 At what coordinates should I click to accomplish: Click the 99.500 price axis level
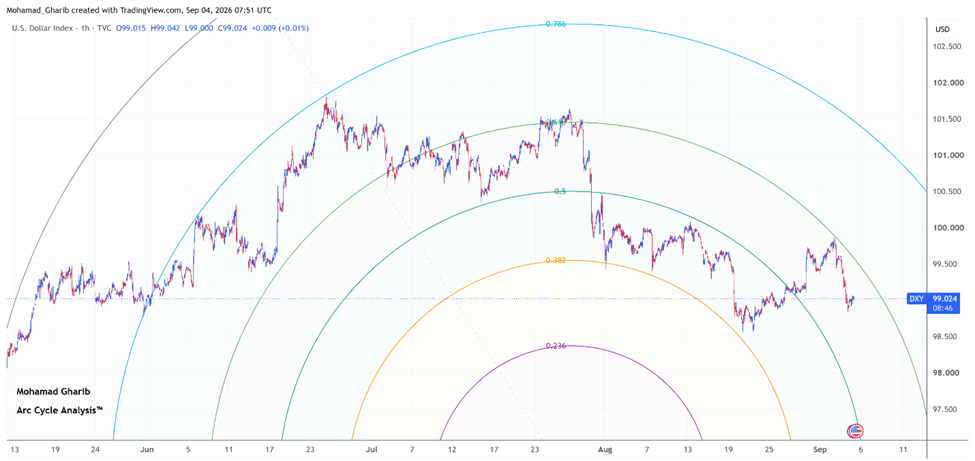[x=946, y=264]
